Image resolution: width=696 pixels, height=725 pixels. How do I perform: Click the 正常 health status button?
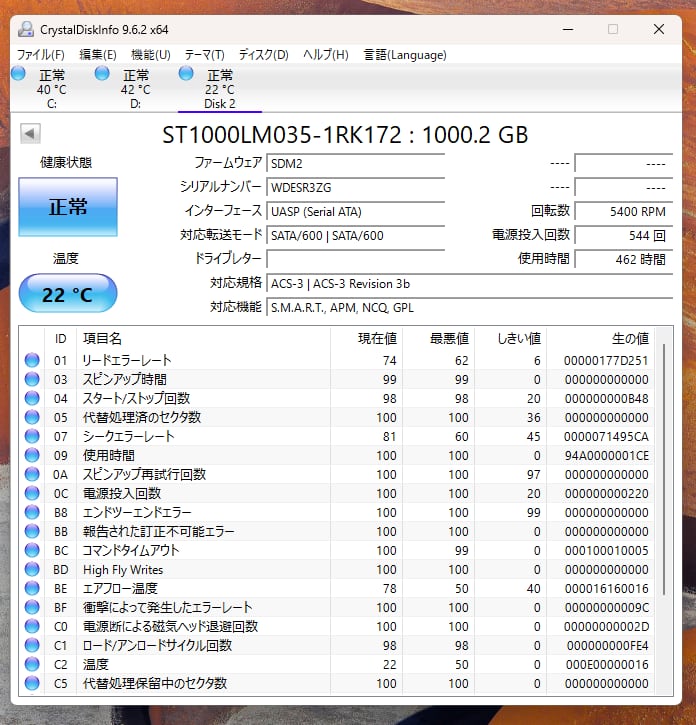click(x=68, y=207)
